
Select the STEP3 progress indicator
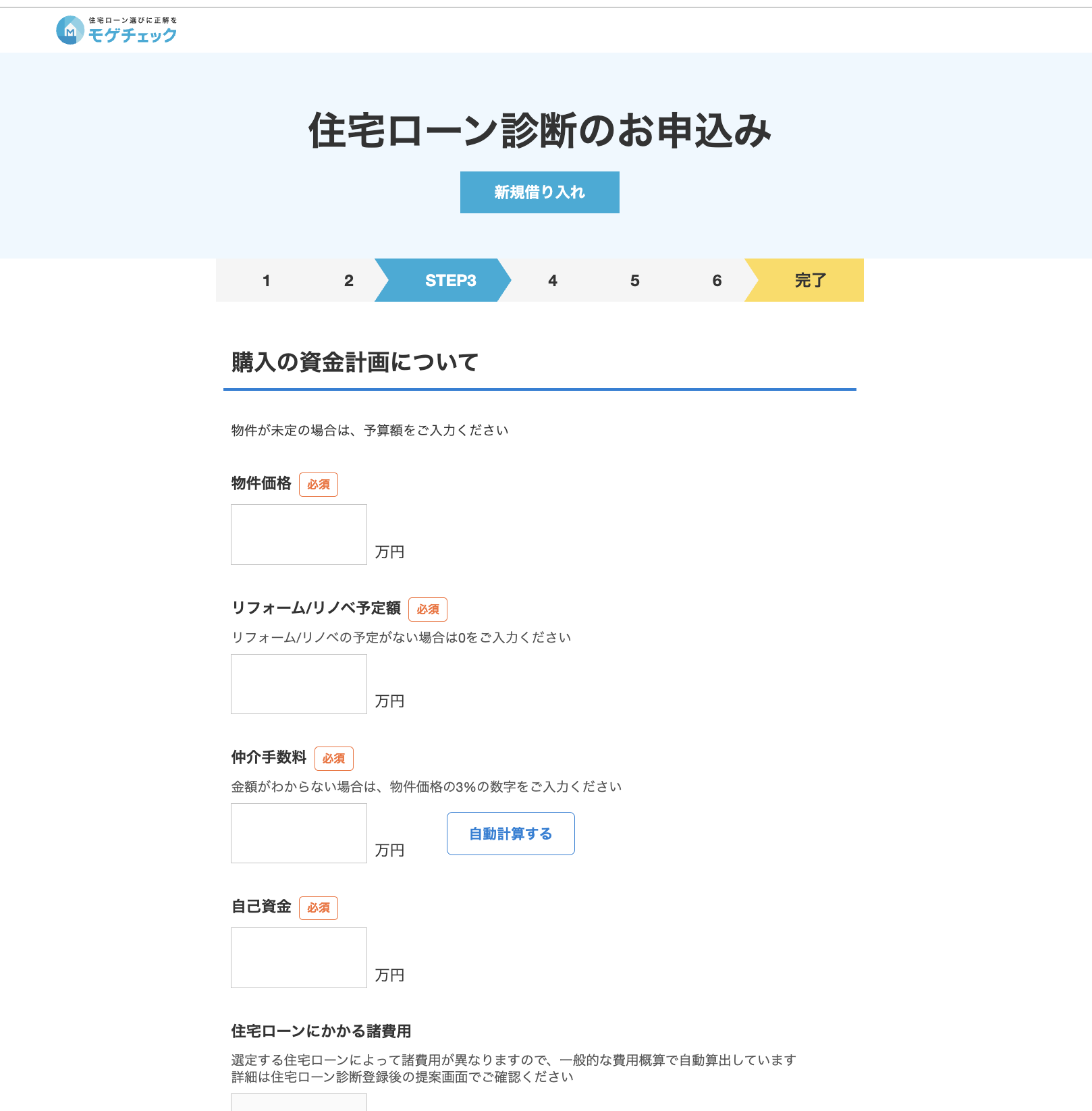[x=443, y=280]
